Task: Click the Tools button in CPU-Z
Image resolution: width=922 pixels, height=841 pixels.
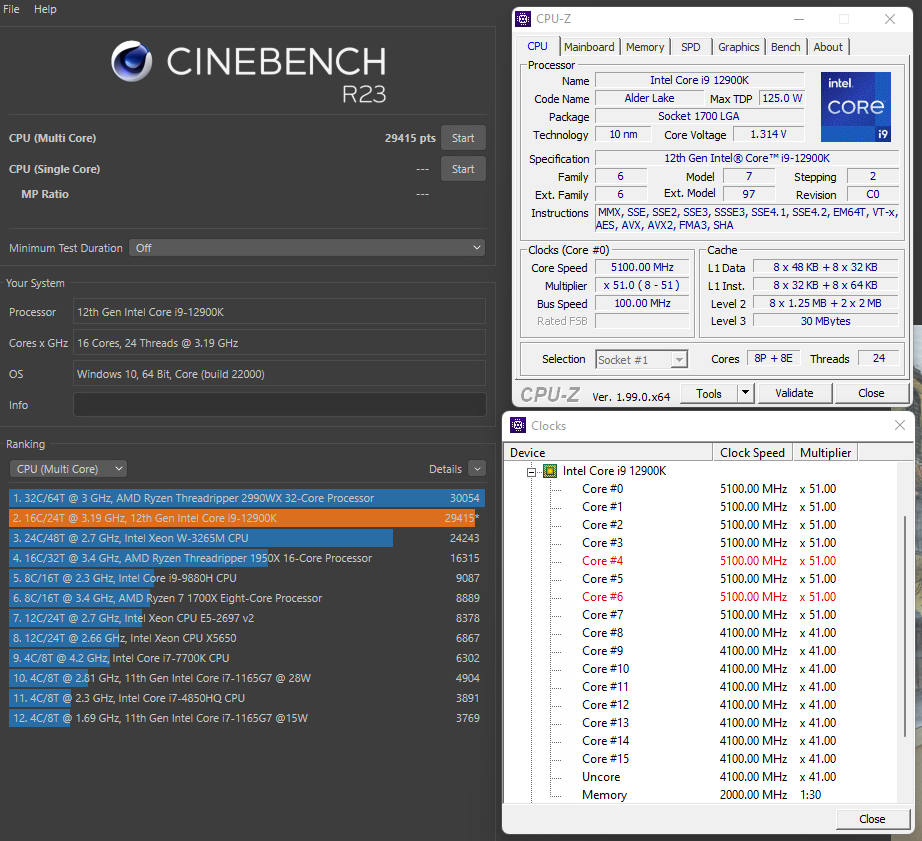Action: (709, 393)
